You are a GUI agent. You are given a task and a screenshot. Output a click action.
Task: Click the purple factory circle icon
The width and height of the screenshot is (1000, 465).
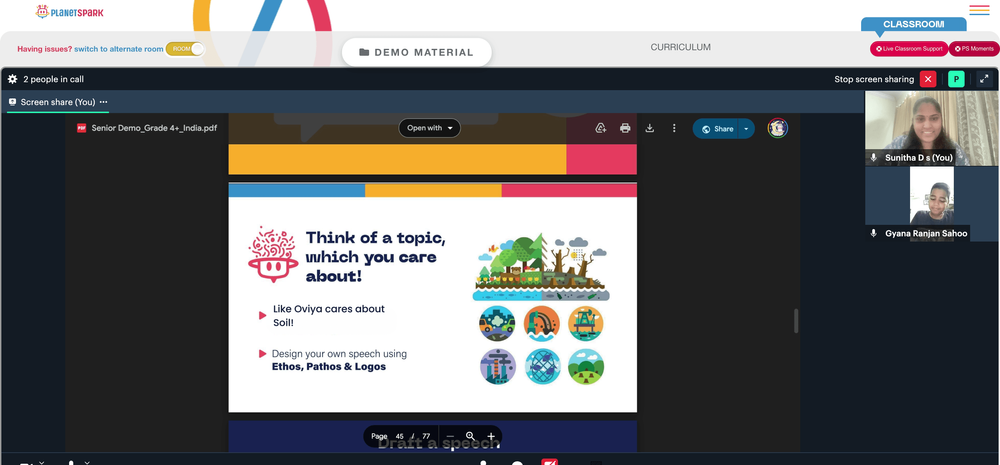[x=497, y=366]
